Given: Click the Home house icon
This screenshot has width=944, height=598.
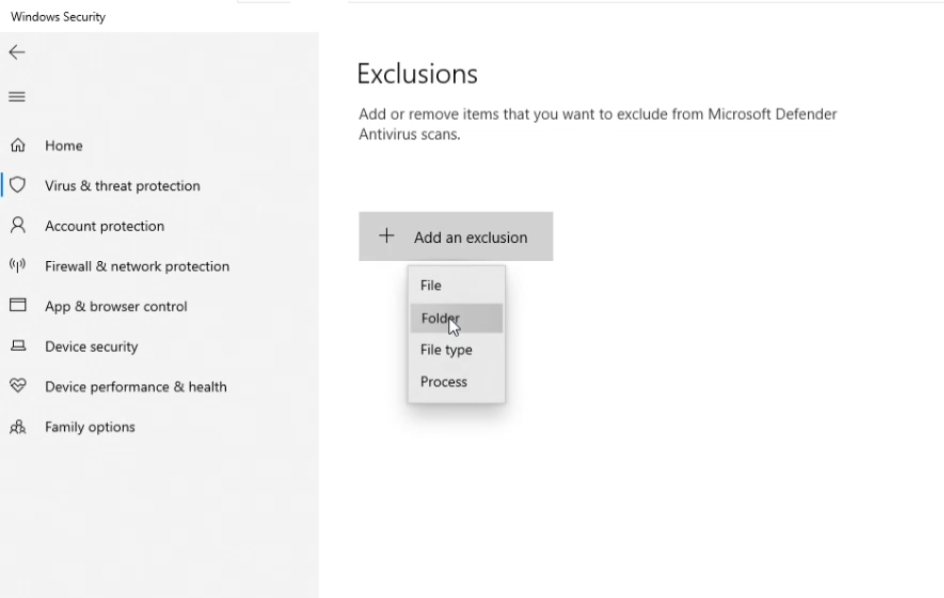Looking at the screenshot, I should point(18,145).
